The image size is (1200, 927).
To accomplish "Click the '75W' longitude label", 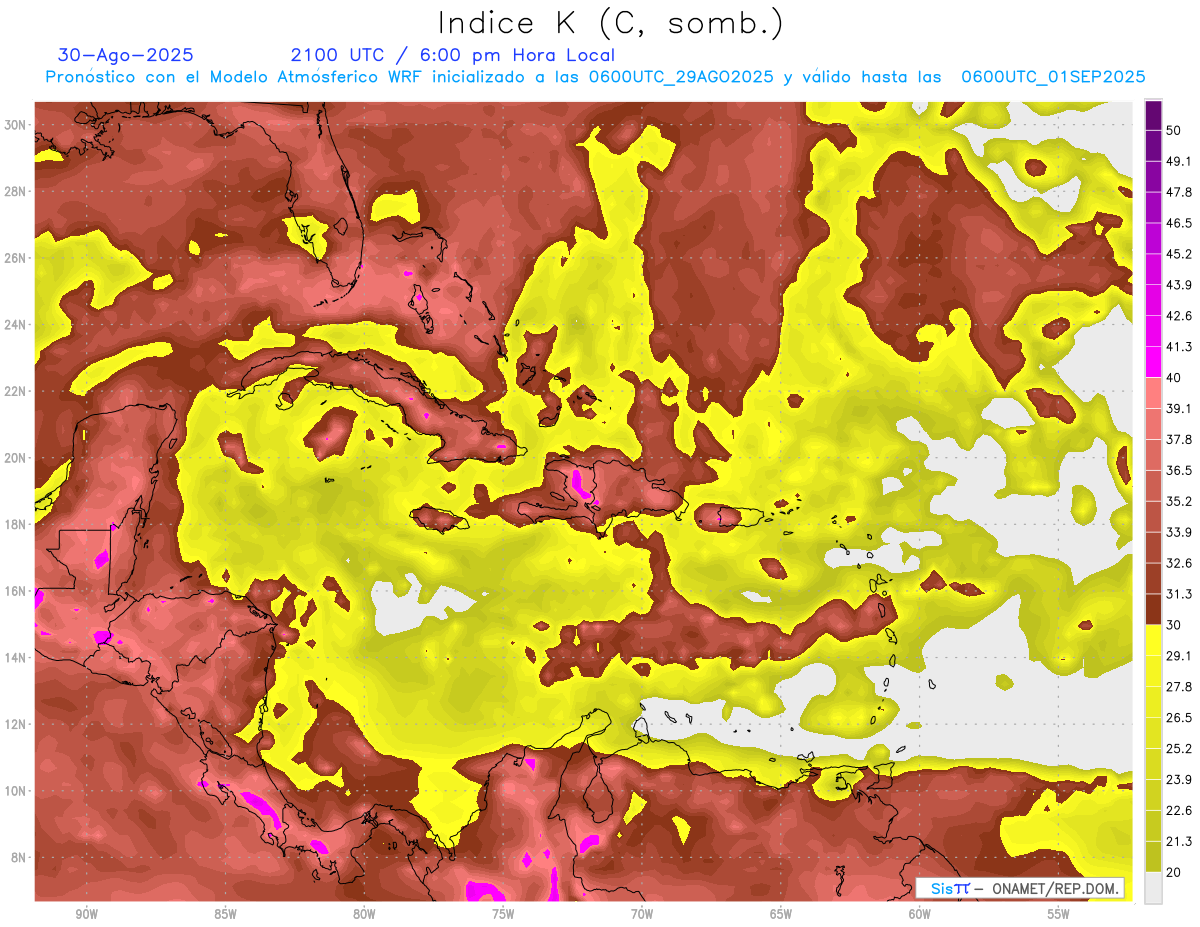I will click(503, 915).
